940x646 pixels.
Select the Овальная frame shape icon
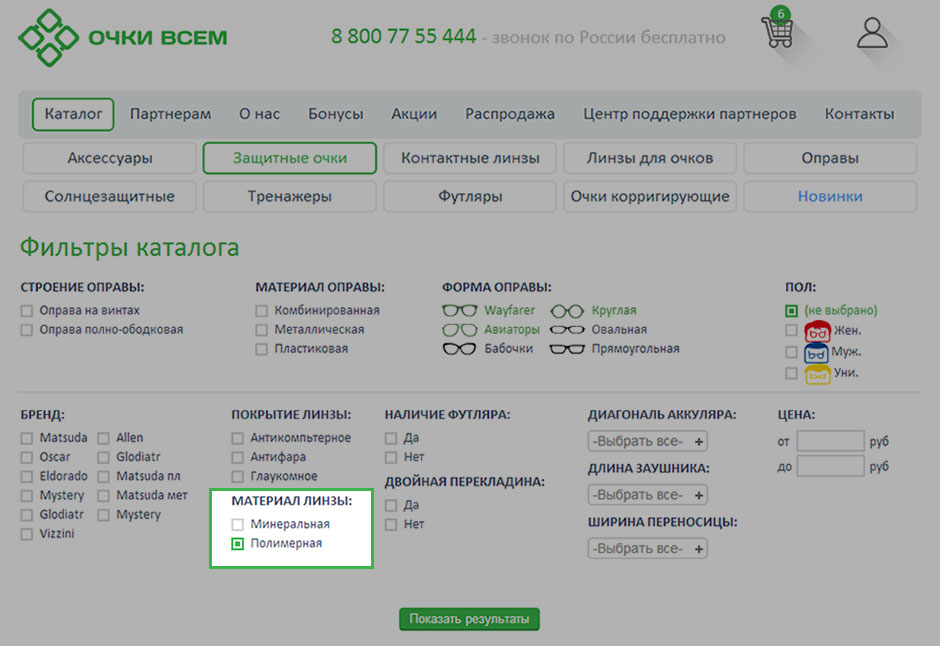pyautogui.click(x=566, y=330)
